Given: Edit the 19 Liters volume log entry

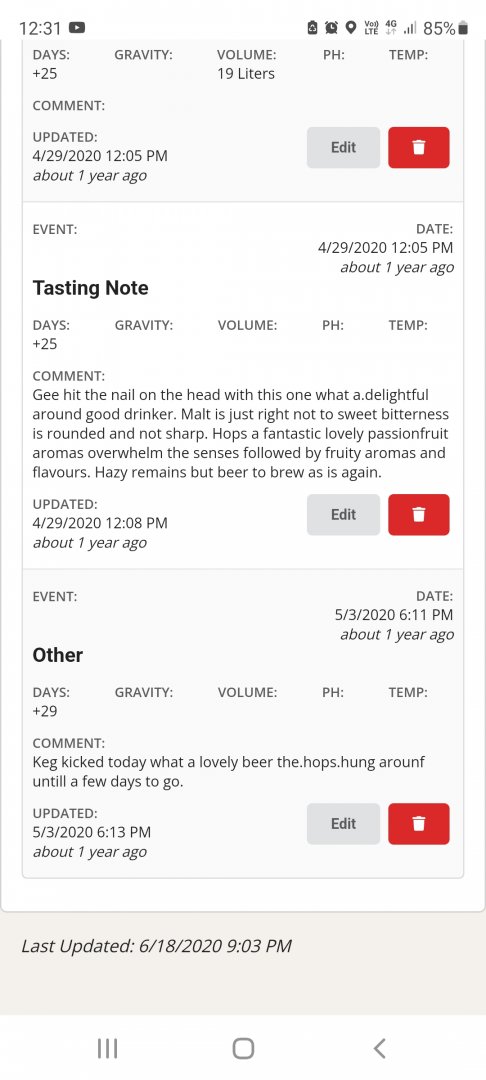Looking at the screenshot, I should [343, 147].
